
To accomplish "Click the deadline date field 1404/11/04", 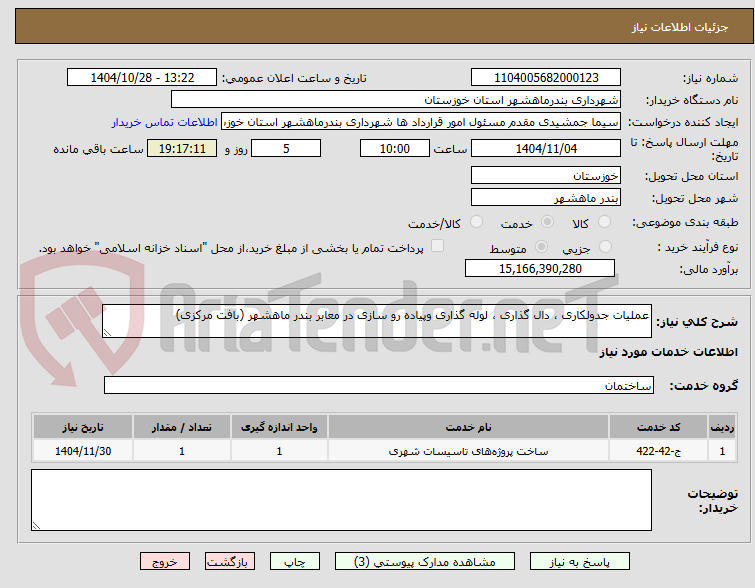I will [546, 148].
